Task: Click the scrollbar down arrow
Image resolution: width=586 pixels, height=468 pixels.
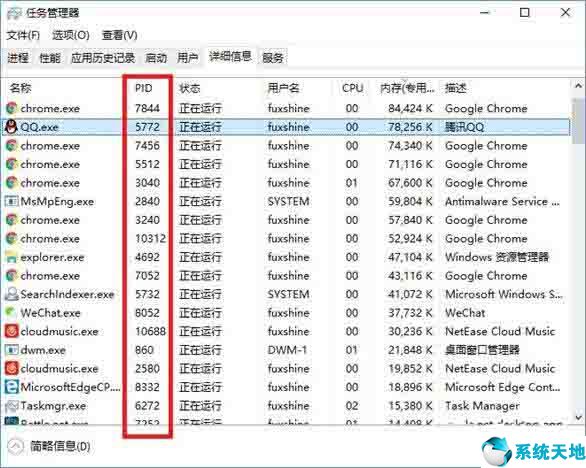Action: click(x=578, y=417)
